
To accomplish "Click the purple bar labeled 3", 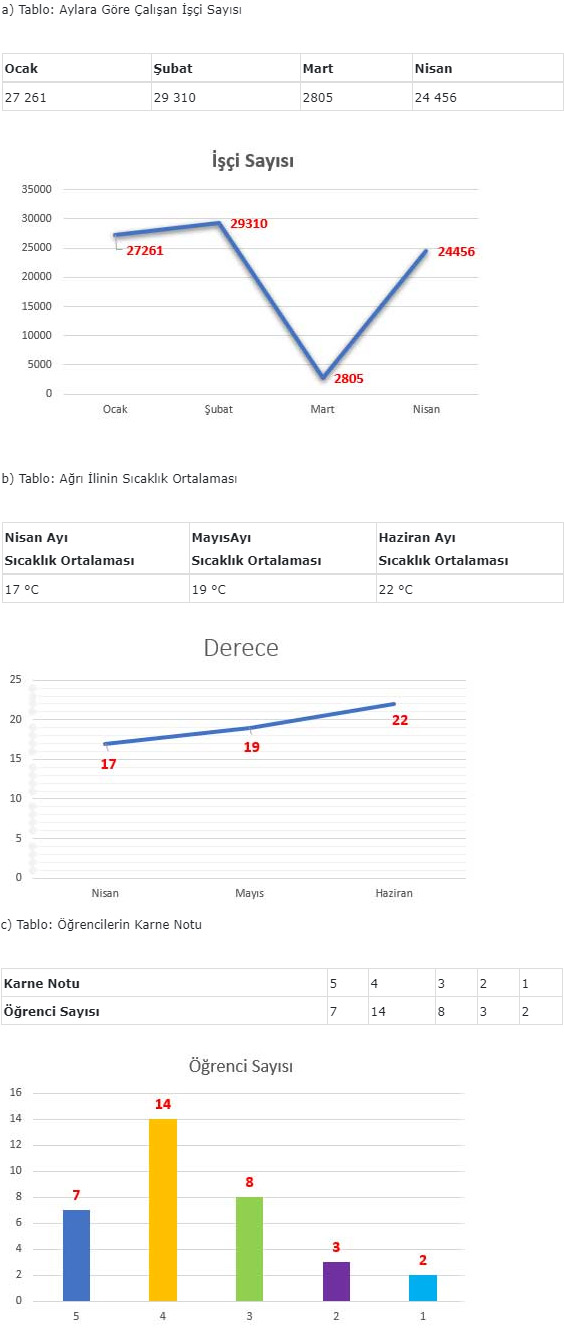I will pos(336,1281).
